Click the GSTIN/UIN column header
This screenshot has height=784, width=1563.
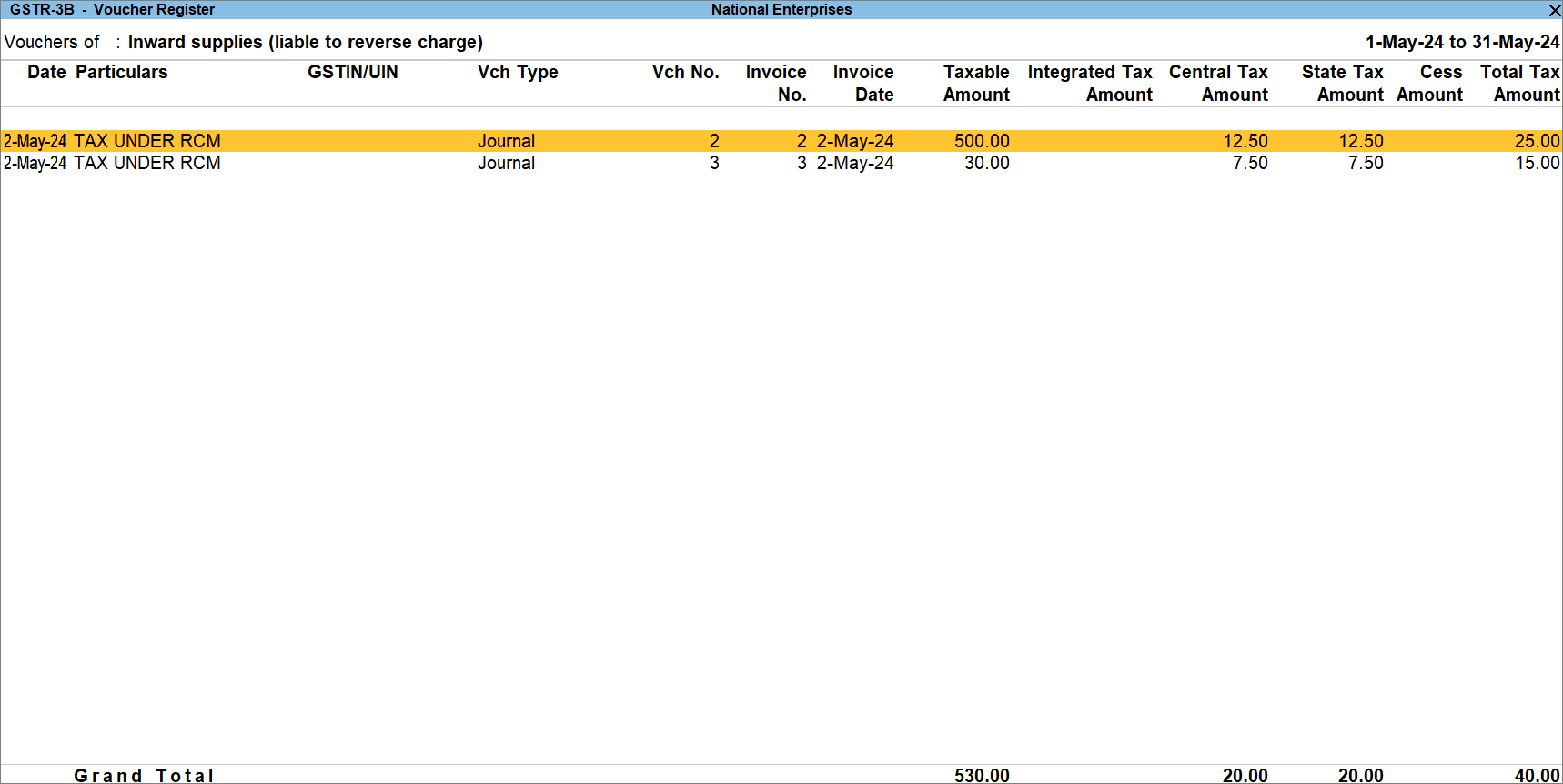tap(352, 72)
